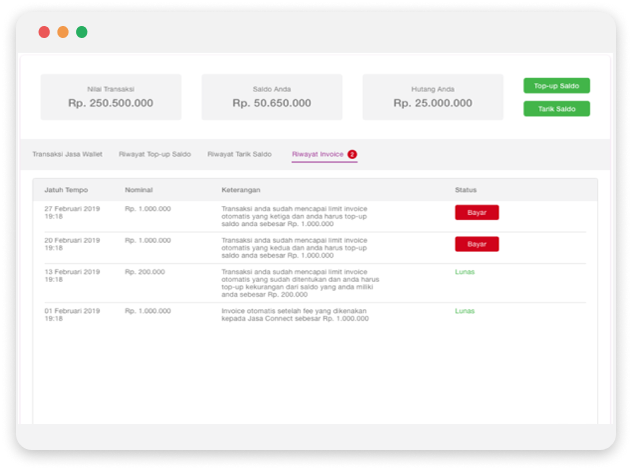The image size is (632, 470).
Task: Maximize the window using the green dot
Action: click(81, 32)
